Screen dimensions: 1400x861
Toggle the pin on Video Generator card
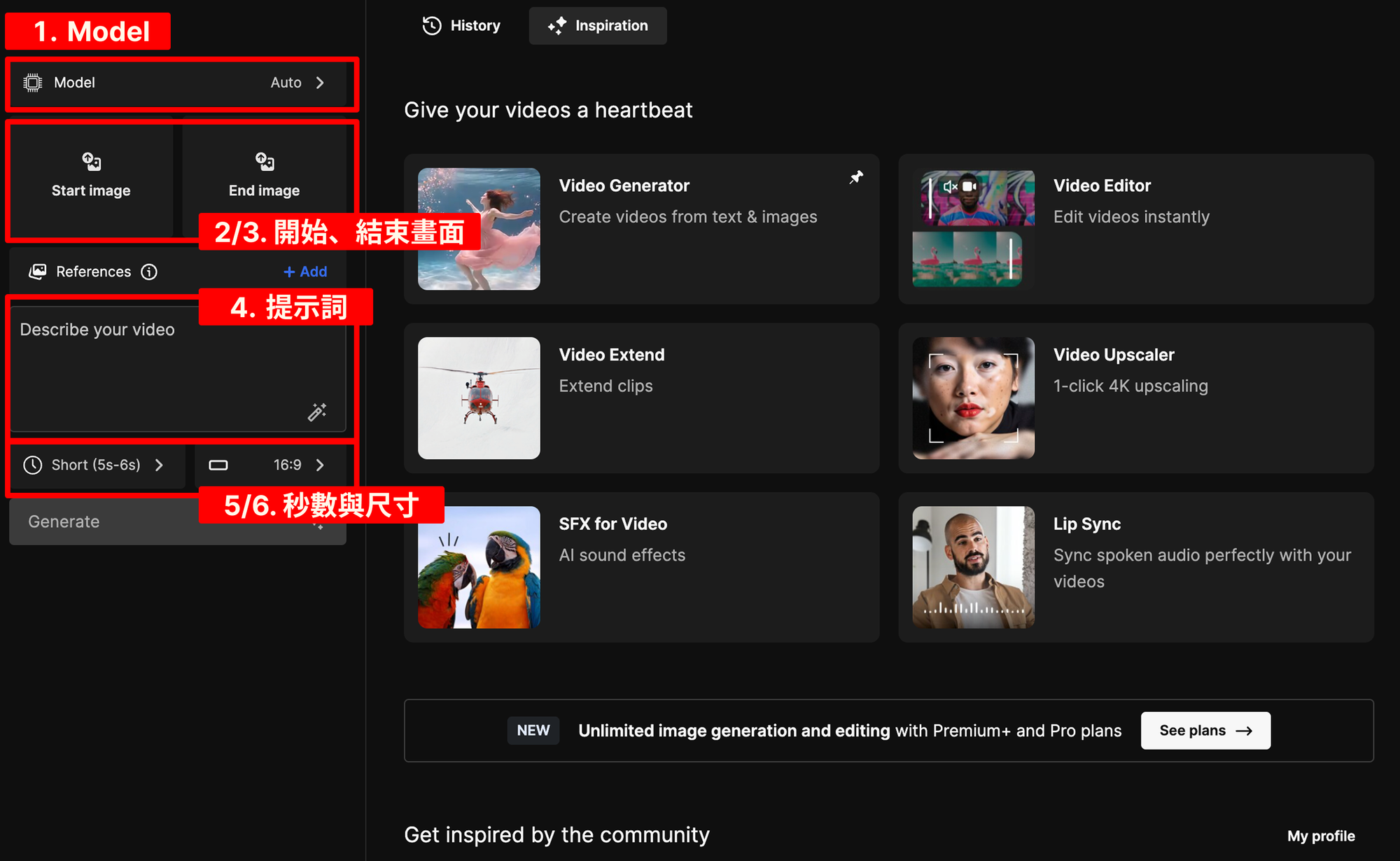tap(856, 178)
